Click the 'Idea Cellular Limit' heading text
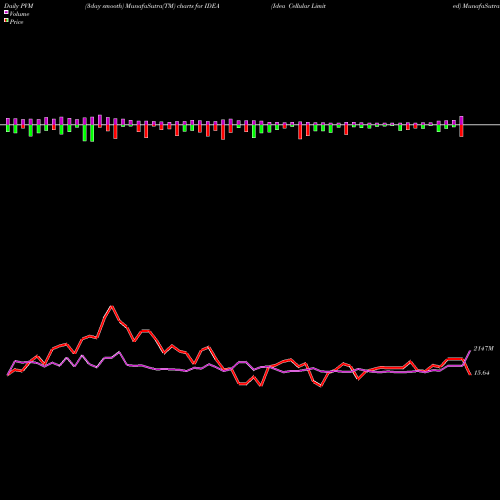Screen dimensions: 500x500 298,6
